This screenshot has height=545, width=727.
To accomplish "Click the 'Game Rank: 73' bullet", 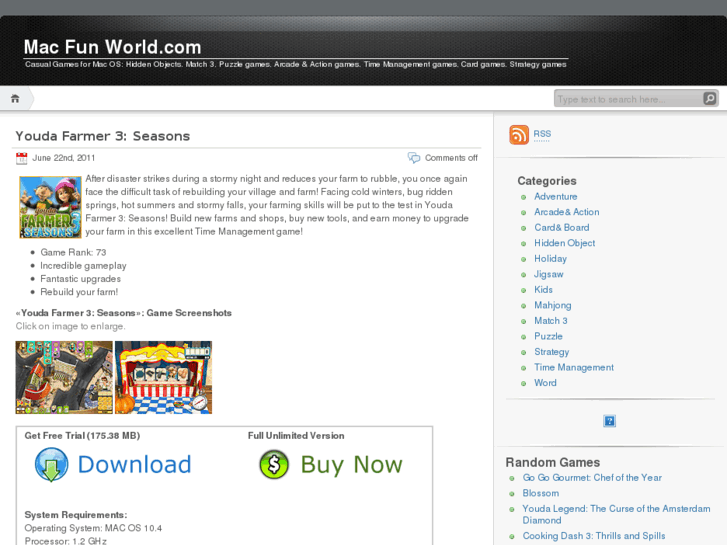I will [x=73, y=252].
